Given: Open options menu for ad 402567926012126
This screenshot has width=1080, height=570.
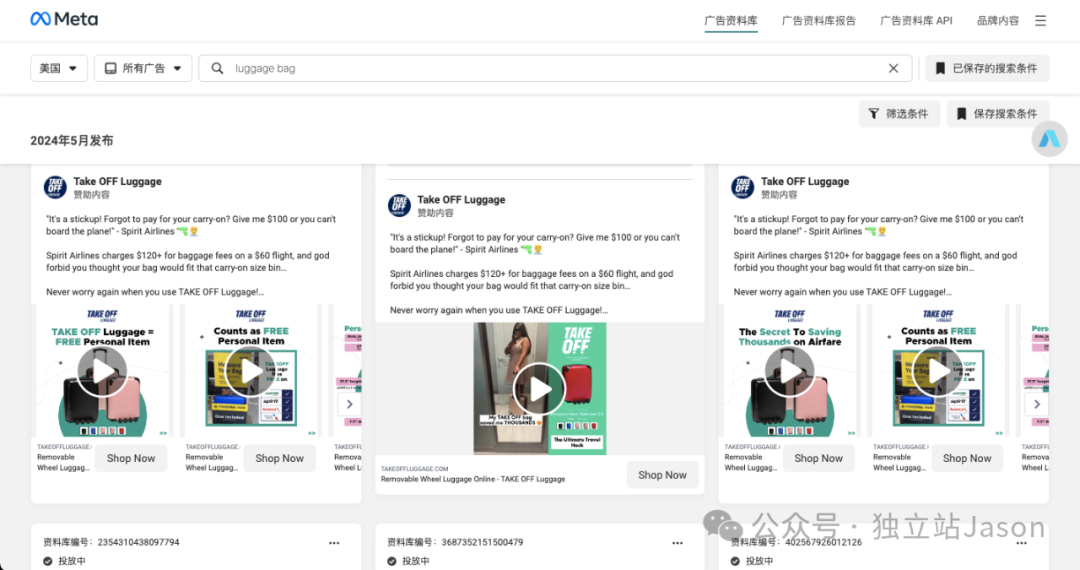Looking at the screenshot, I should [1021, 543].
